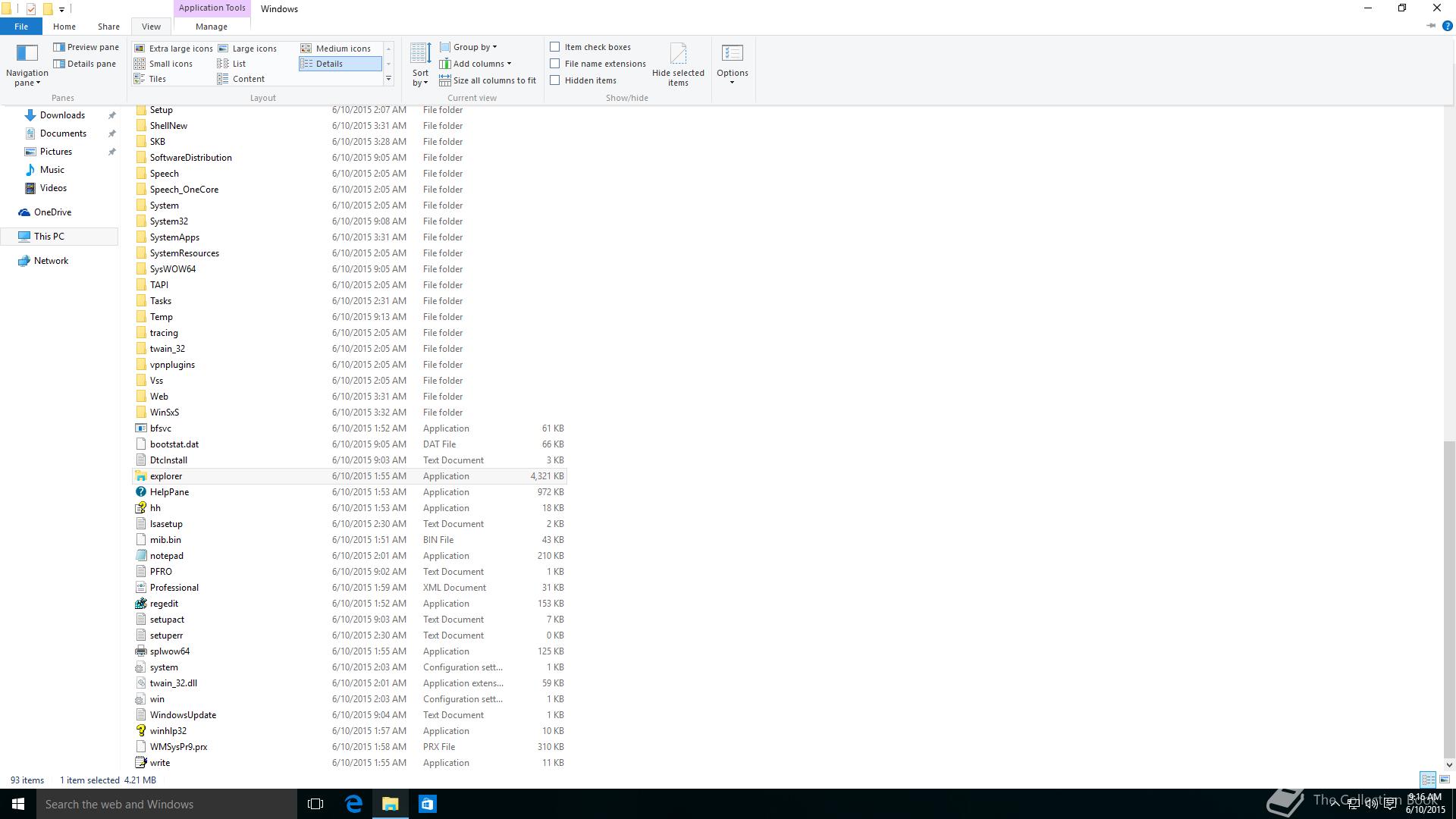The height and width of the screenshot is (819, 1456).
Task: Click the Search the web and Windows box
Action: (167, 804)
